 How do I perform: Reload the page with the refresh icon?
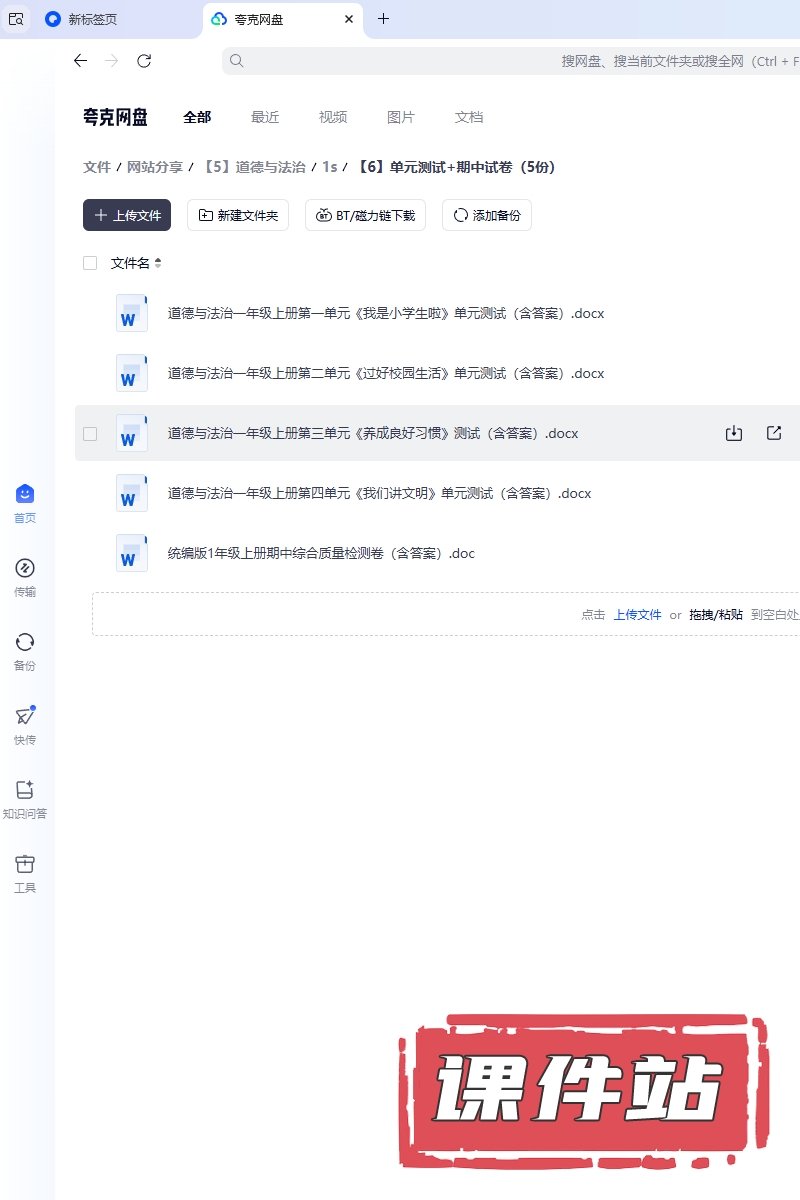tap(144, 61)
